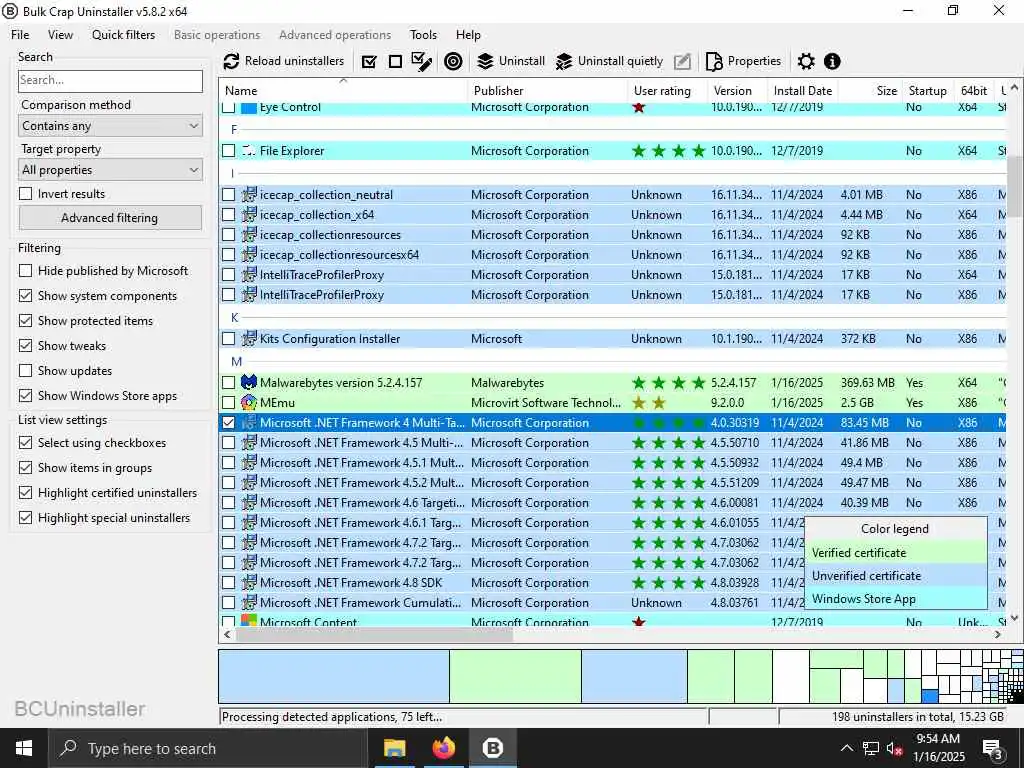Click the File Explorer row icon
Image resolution: width=1024 pixels, height=768 pixels.
249,151
